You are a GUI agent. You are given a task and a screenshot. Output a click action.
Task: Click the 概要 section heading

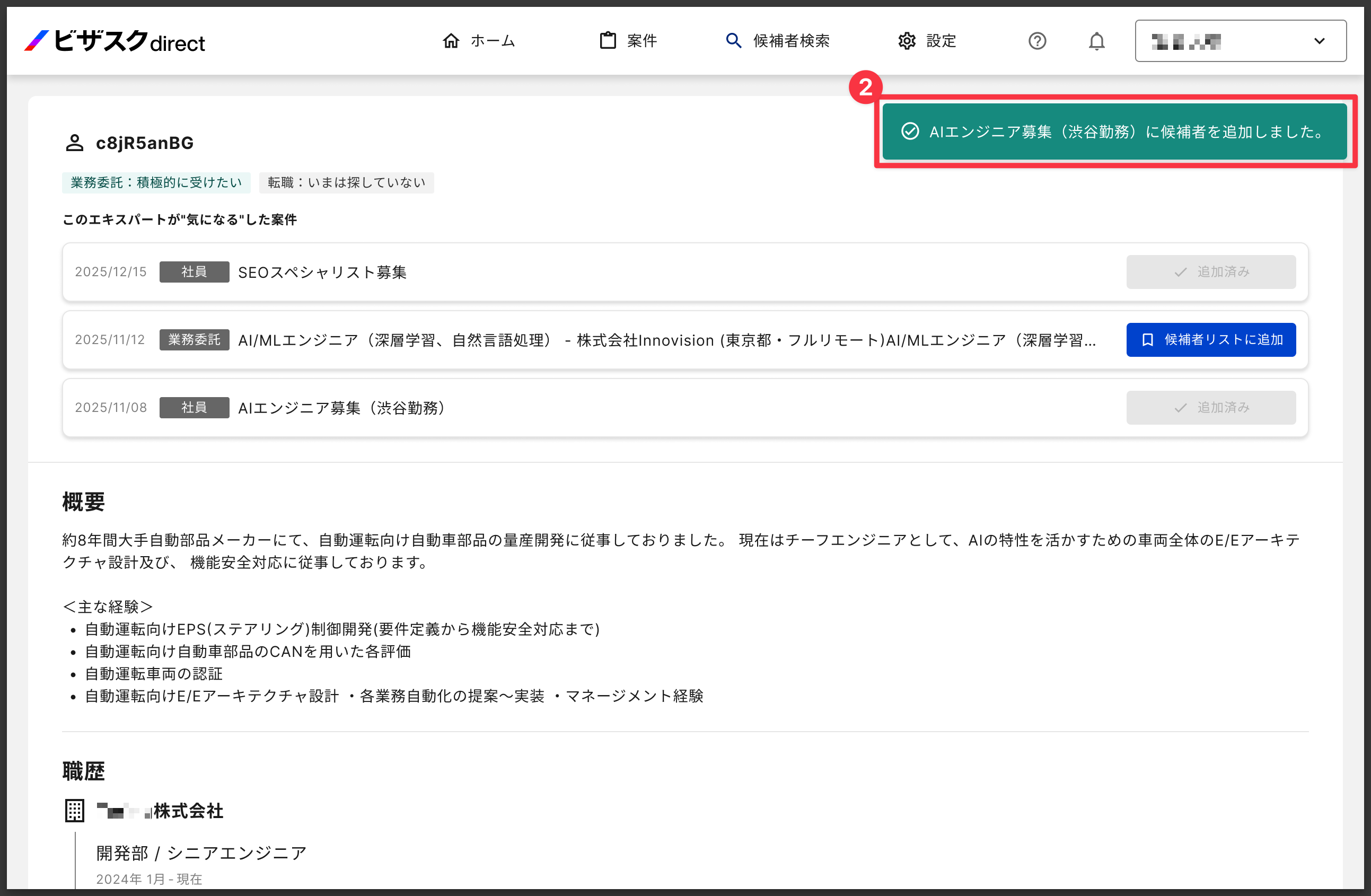(x=84, y=502)
